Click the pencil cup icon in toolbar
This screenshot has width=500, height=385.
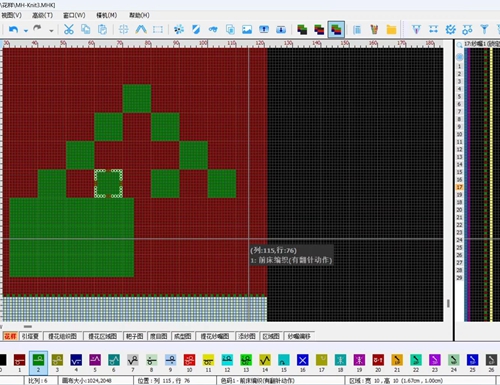click(x=374, y=30)
